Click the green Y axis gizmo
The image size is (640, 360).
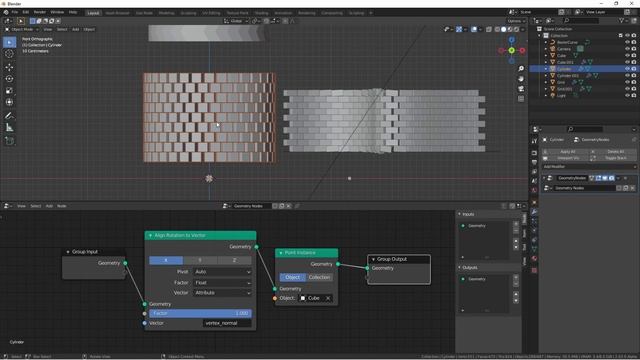coord(511,50)
